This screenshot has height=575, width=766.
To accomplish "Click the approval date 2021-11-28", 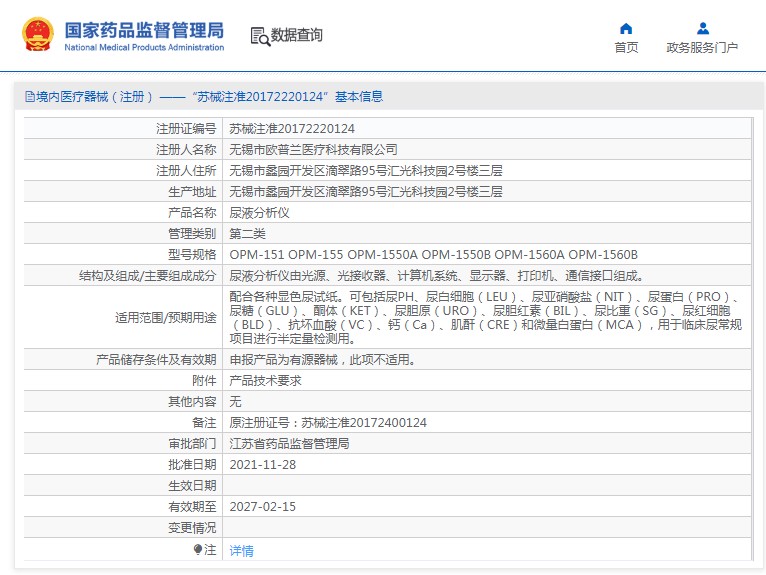I will (x=262, y=465).
